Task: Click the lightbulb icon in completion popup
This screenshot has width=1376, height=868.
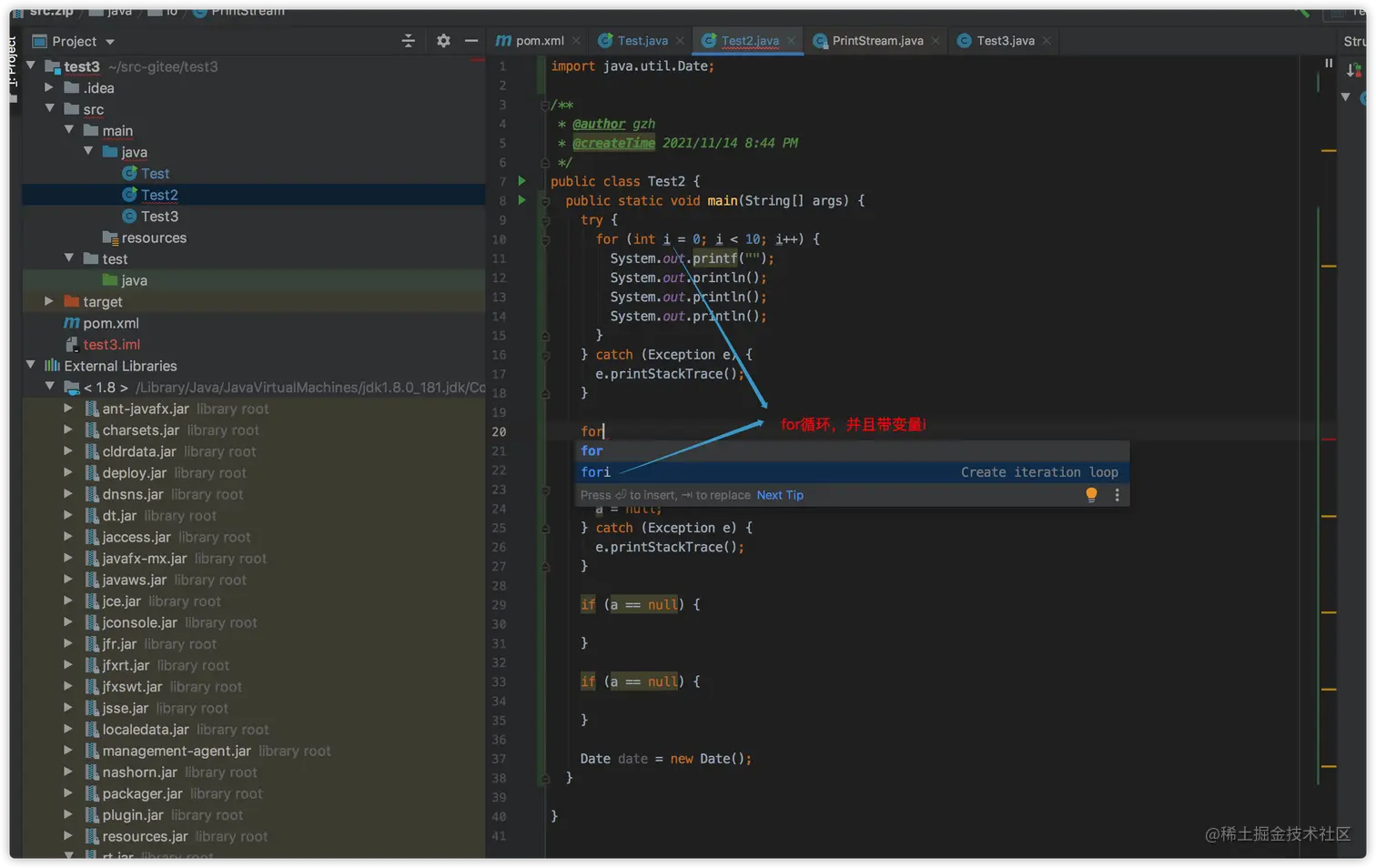Action: (x=1091, y=494)
